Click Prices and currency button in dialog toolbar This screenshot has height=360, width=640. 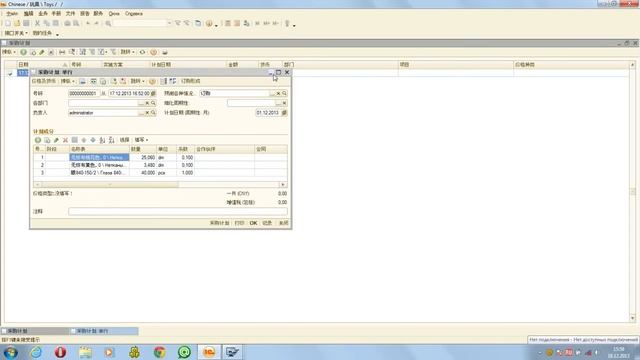tap(44, 81)
